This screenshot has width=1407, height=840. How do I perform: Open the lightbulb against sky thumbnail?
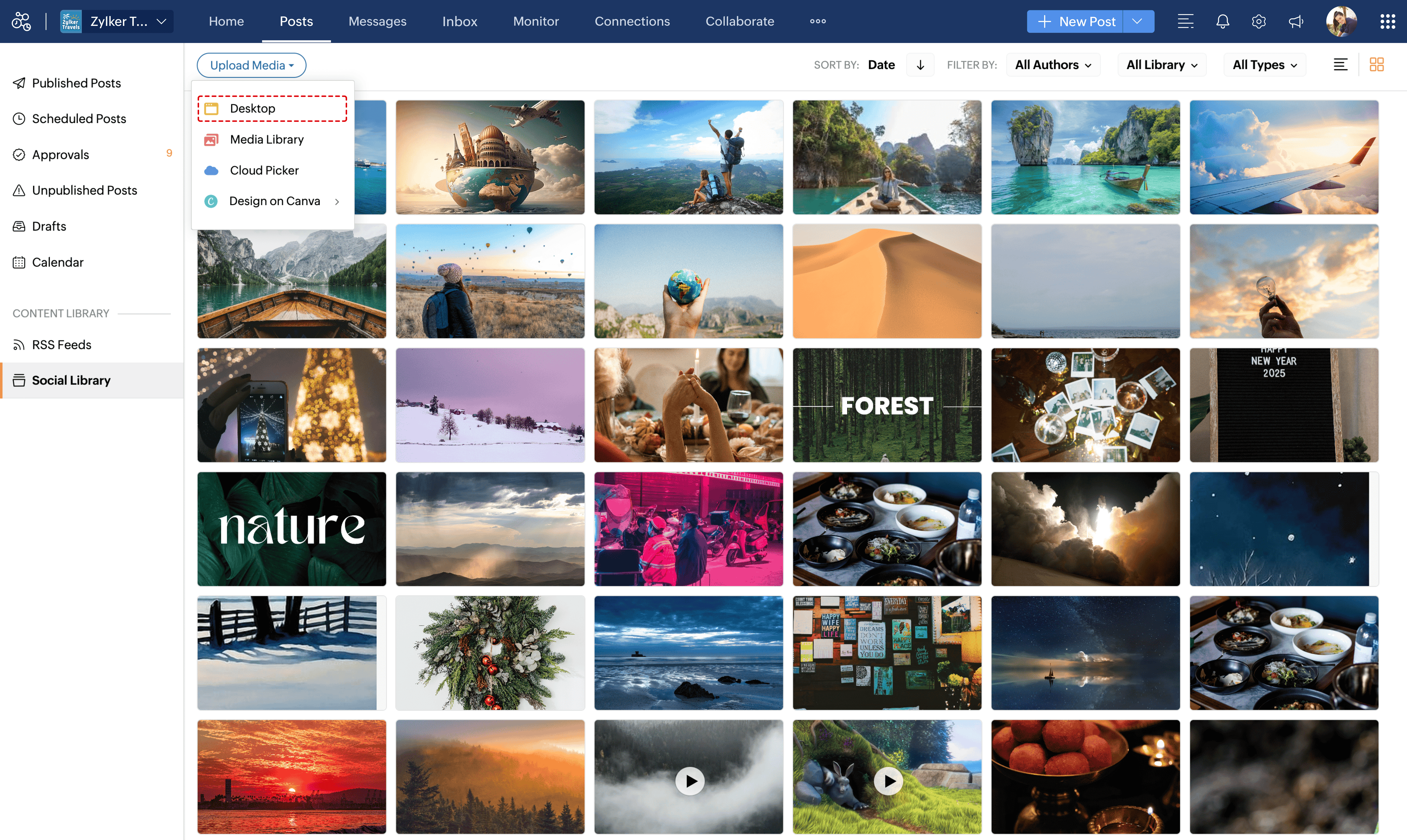(1284, 281)
